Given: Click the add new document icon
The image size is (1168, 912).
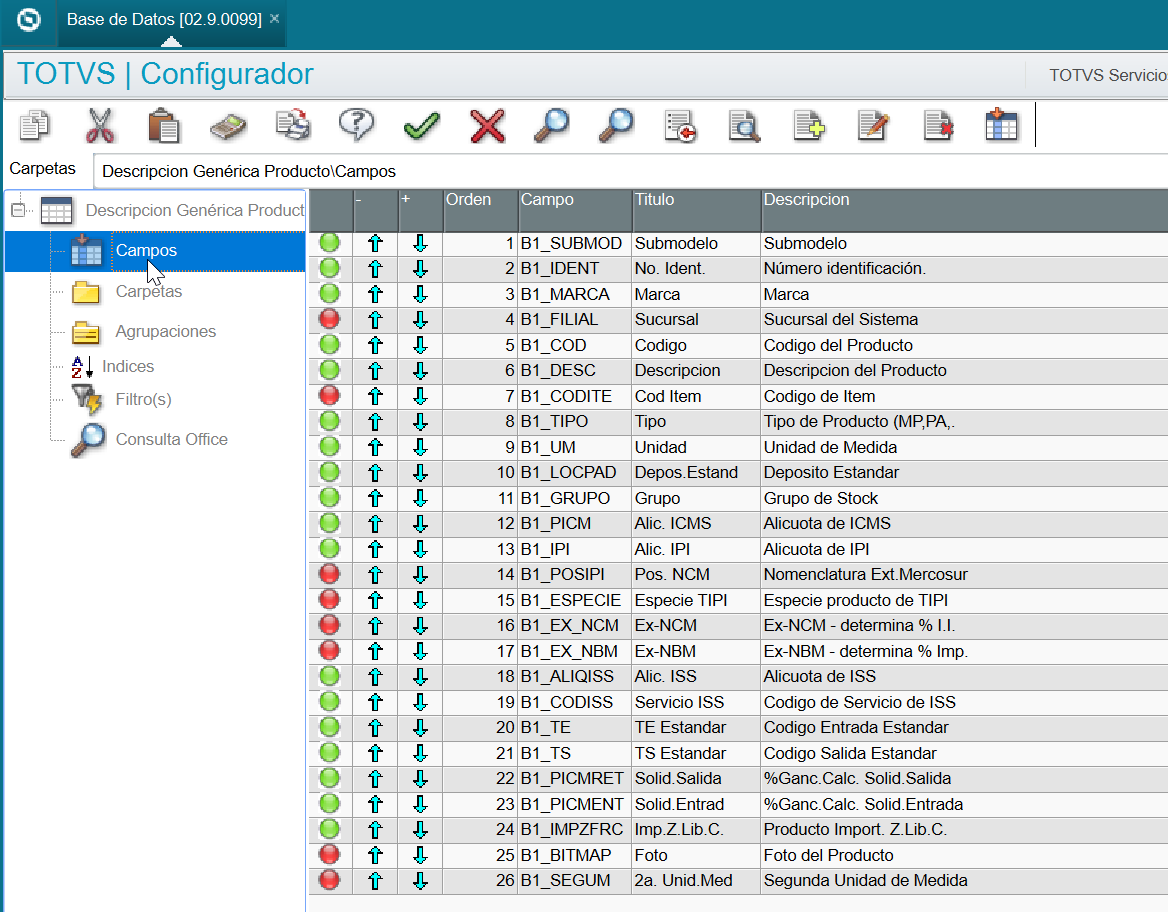Looking at the screenshot, I should coord(809,125).
